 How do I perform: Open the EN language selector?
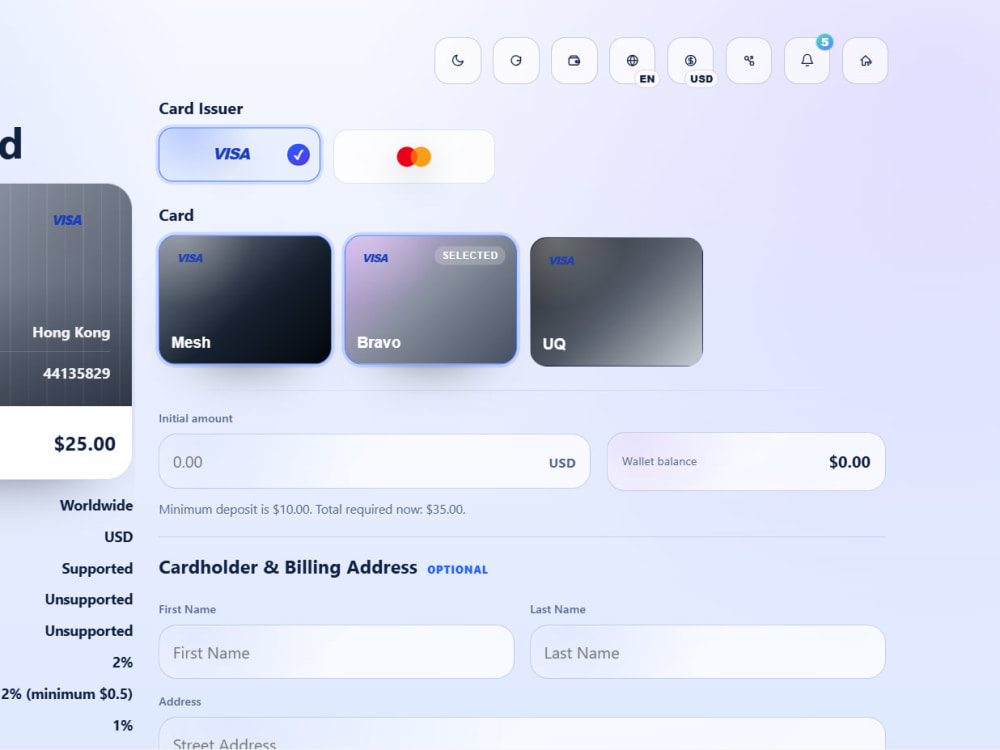click(x=632, y=61)
